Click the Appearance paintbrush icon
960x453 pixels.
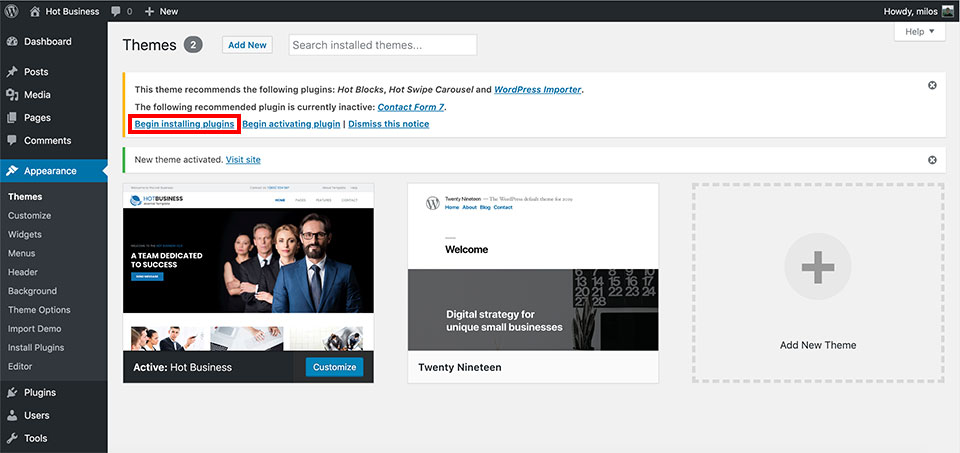[x=12, y=171]
